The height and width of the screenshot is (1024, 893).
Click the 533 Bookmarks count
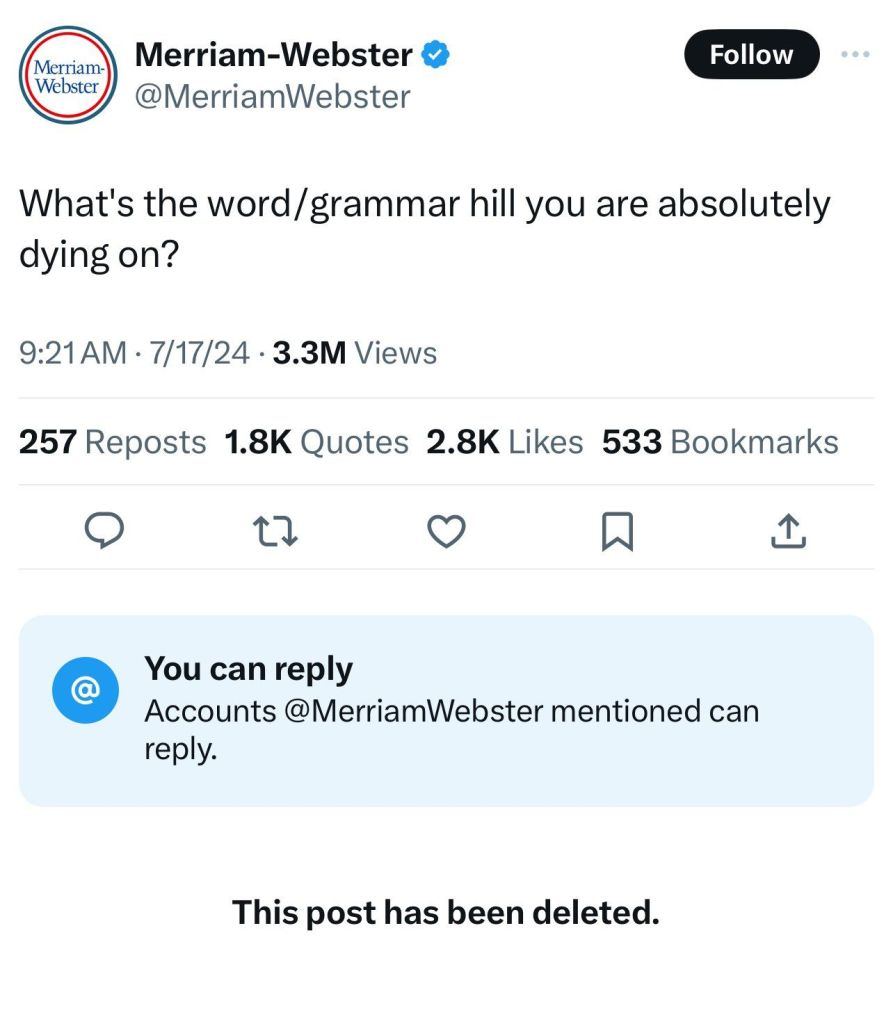point(719,442)
